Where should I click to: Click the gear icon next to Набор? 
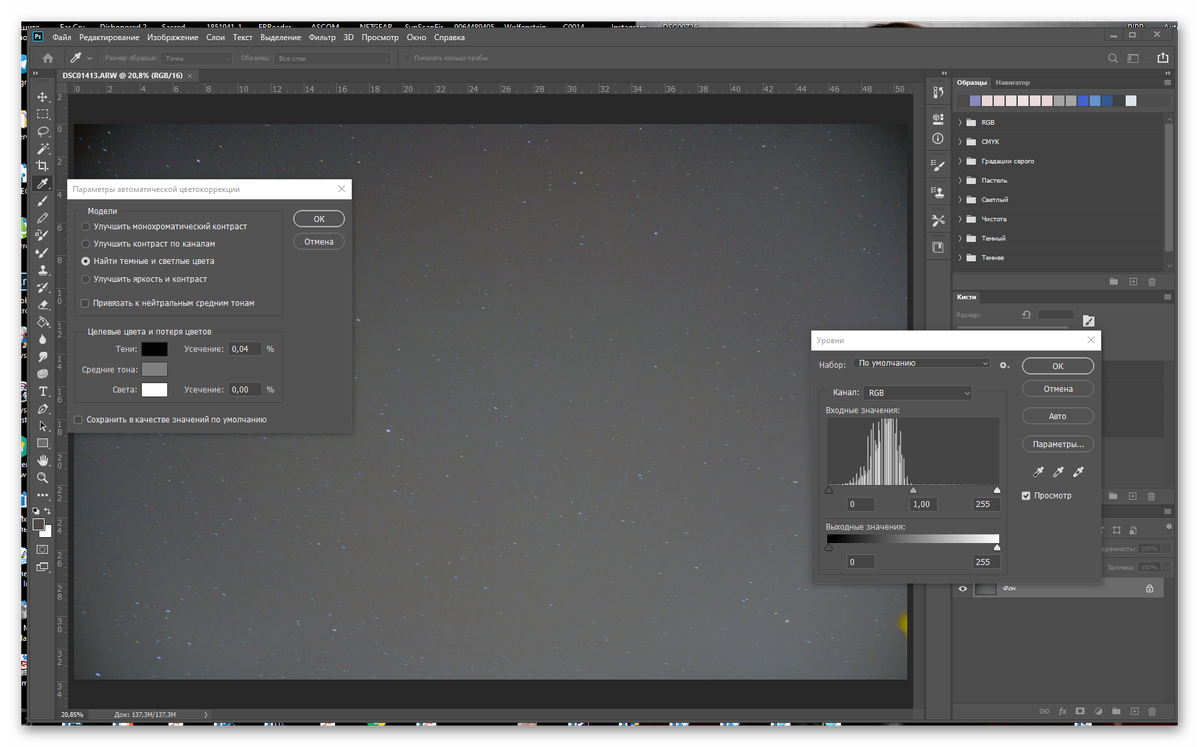[1004, 365]
